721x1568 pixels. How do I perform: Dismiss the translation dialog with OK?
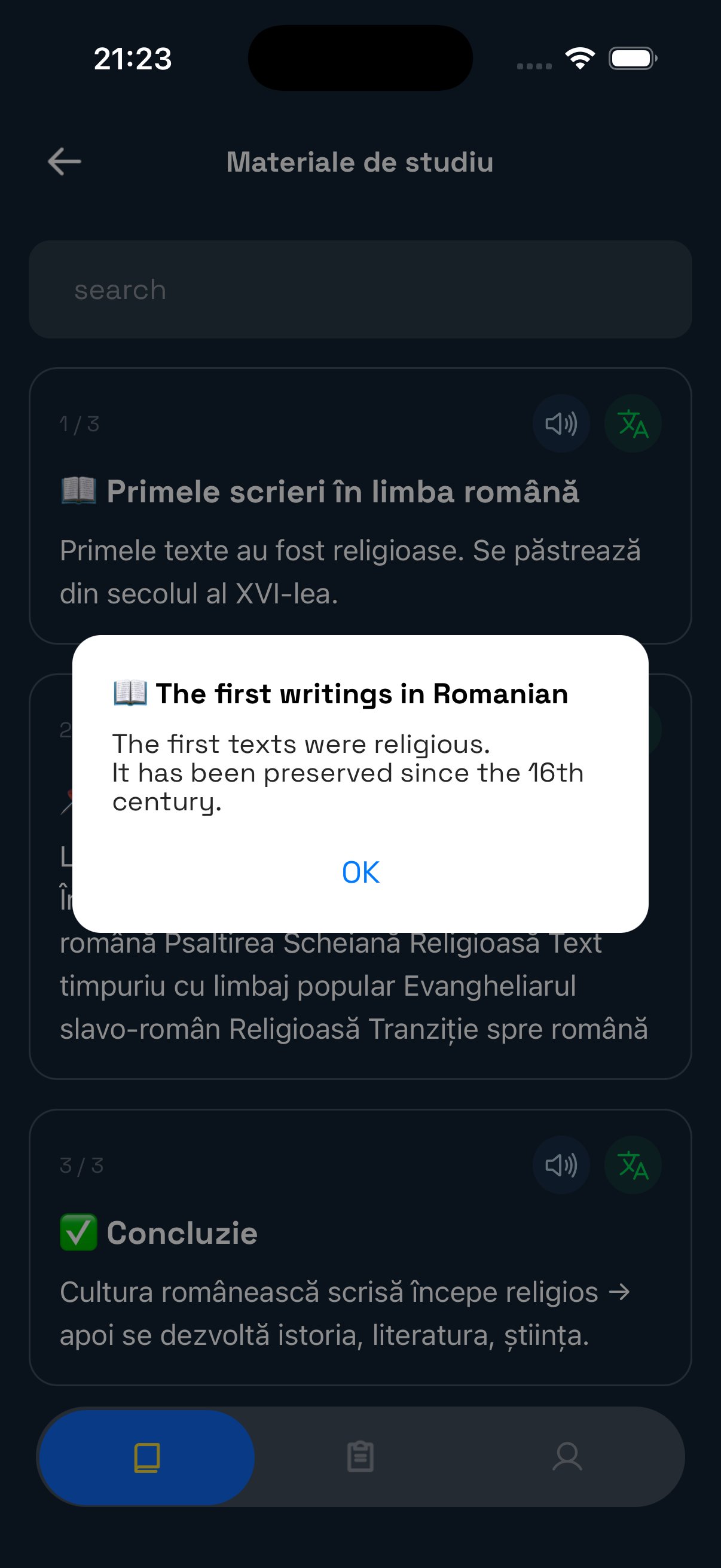(360, 873)
